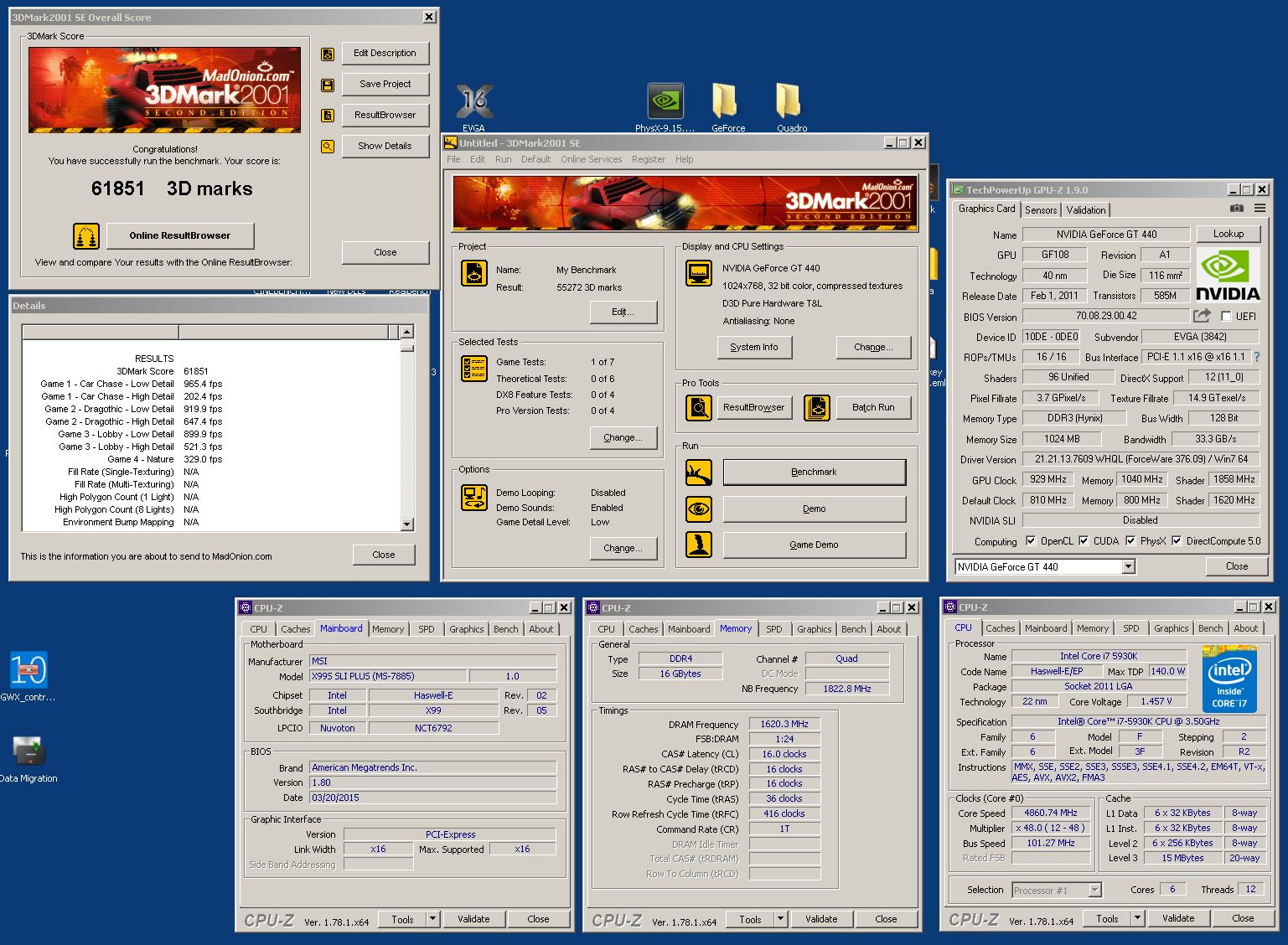Click the Save Project disk icon
This screenshot has height=945, width=1288.
(x=328, y=85)
